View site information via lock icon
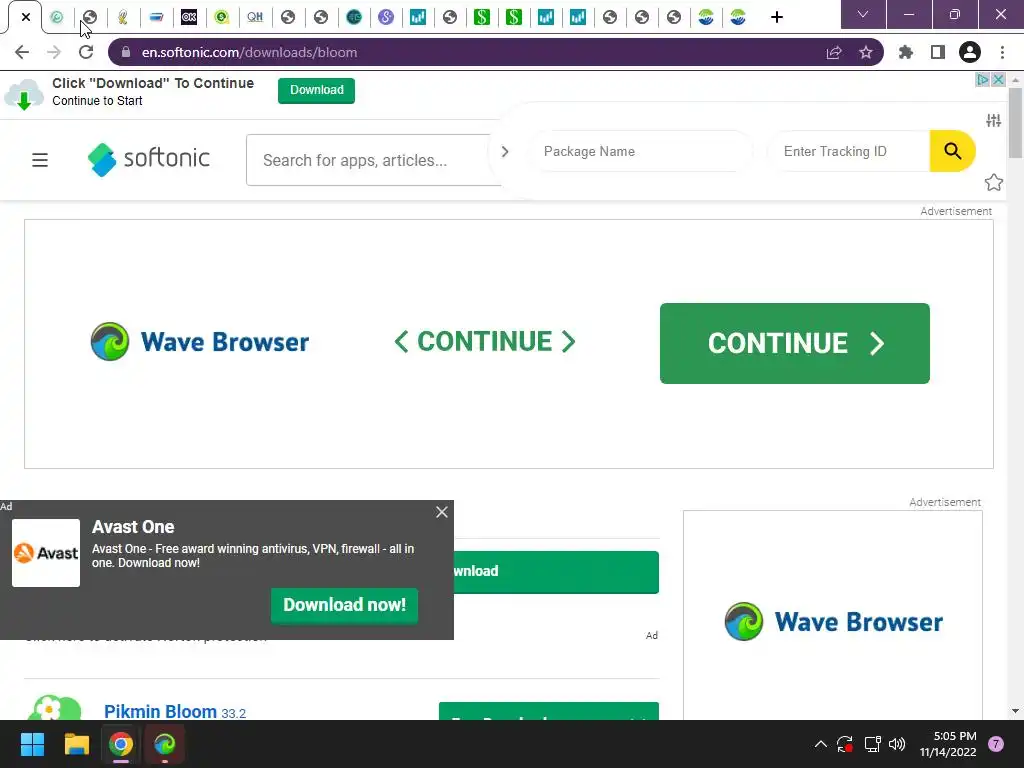This screenshot has width=1024, height=768. (x=126, y=52)
